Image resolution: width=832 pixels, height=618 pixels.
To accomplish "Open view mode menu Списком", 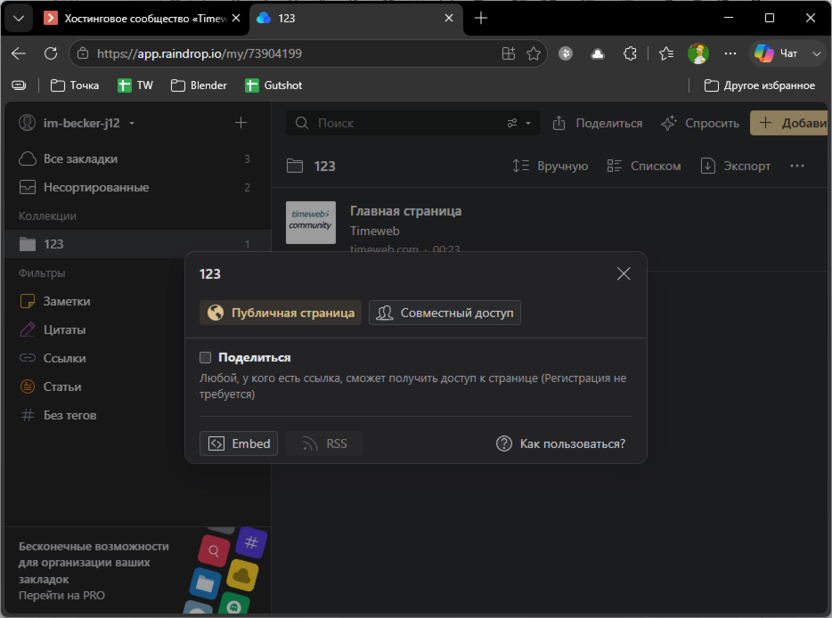I will pyautogui.click(x=644, y=166).
